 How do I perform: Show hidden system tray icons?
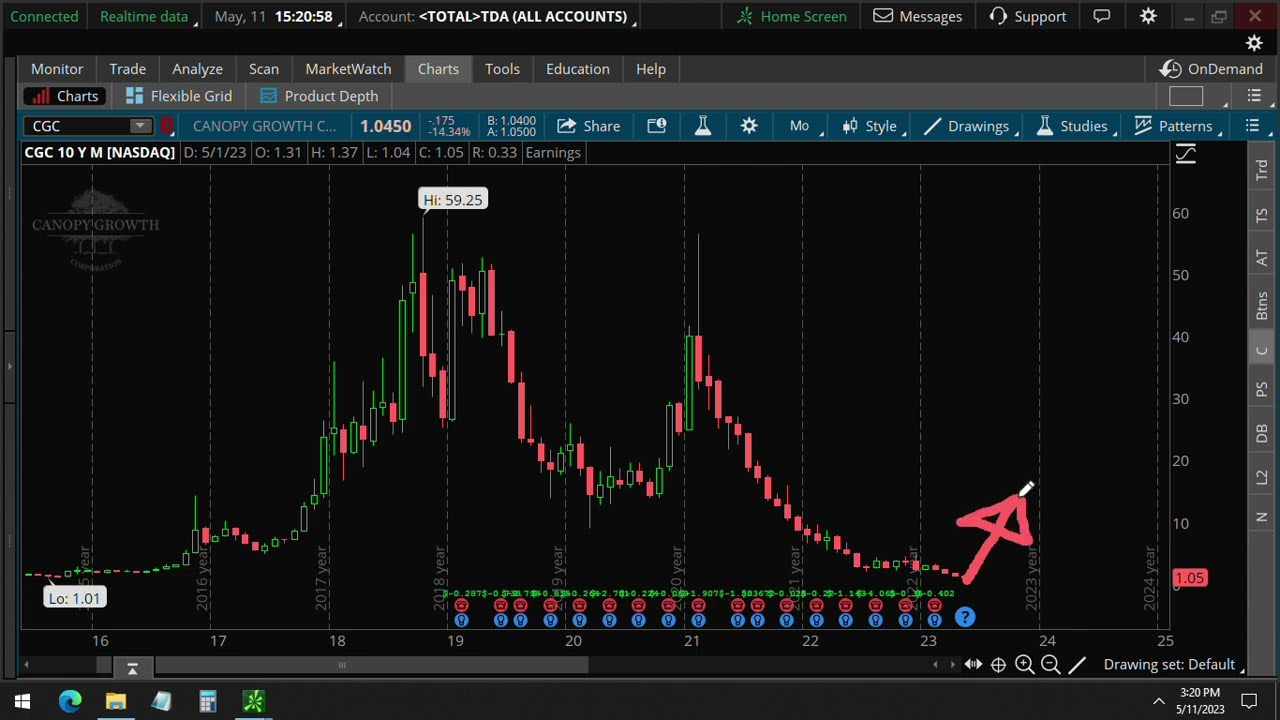1158,702
